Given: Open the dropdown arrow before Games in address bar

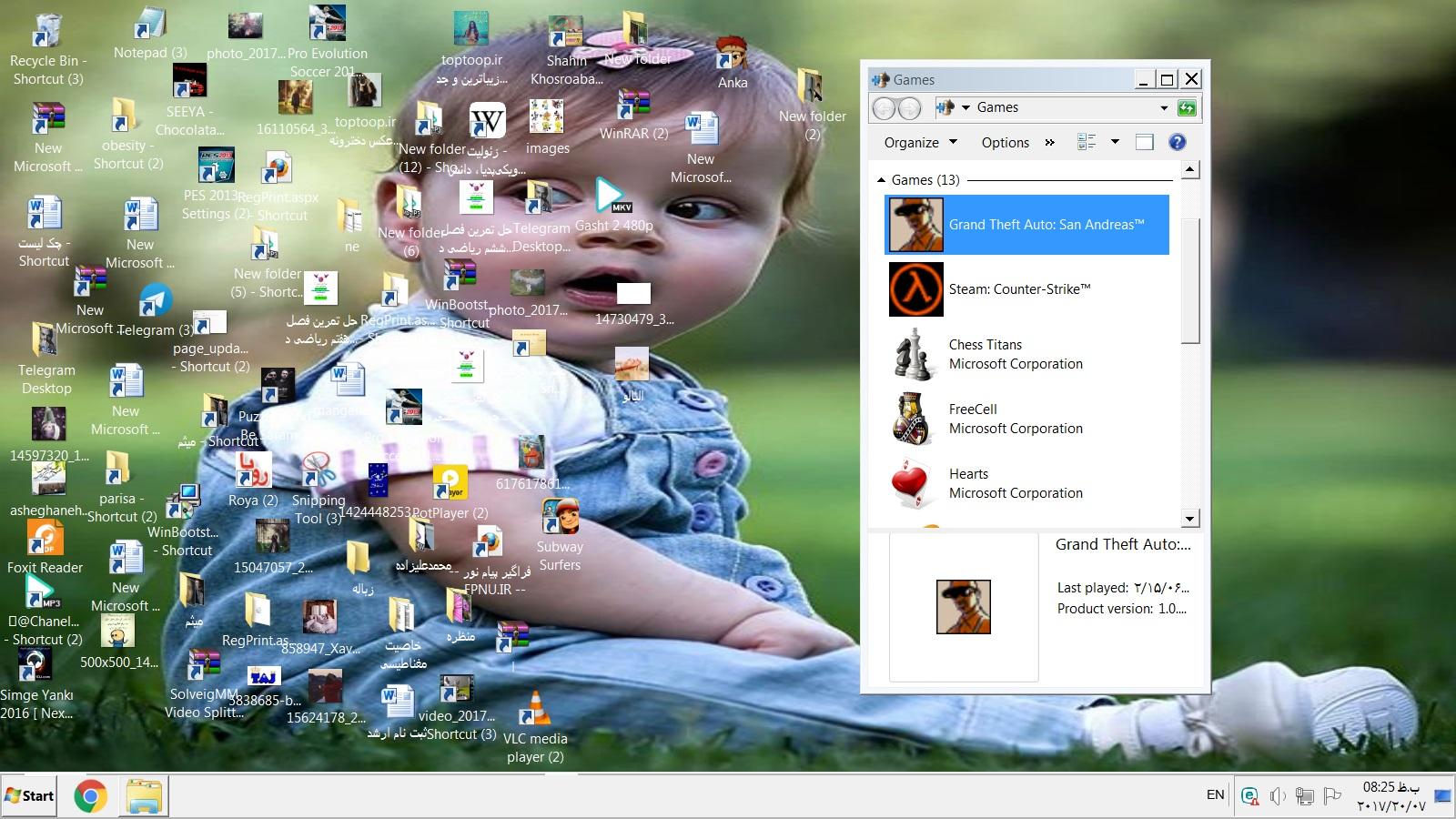Looking at the screenshot, I should (x=966, y=107).
